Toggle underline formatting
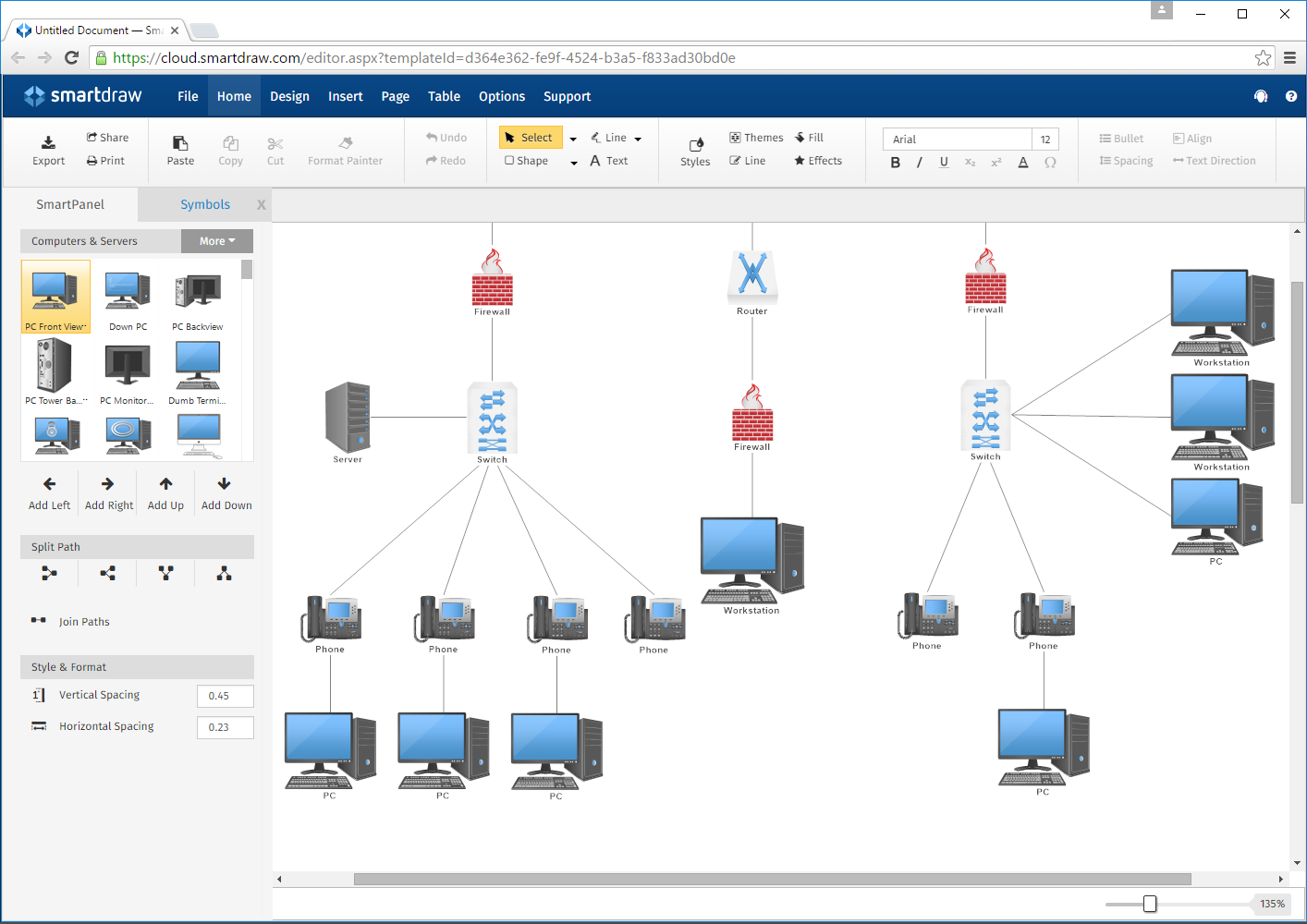 click(944, 162)
